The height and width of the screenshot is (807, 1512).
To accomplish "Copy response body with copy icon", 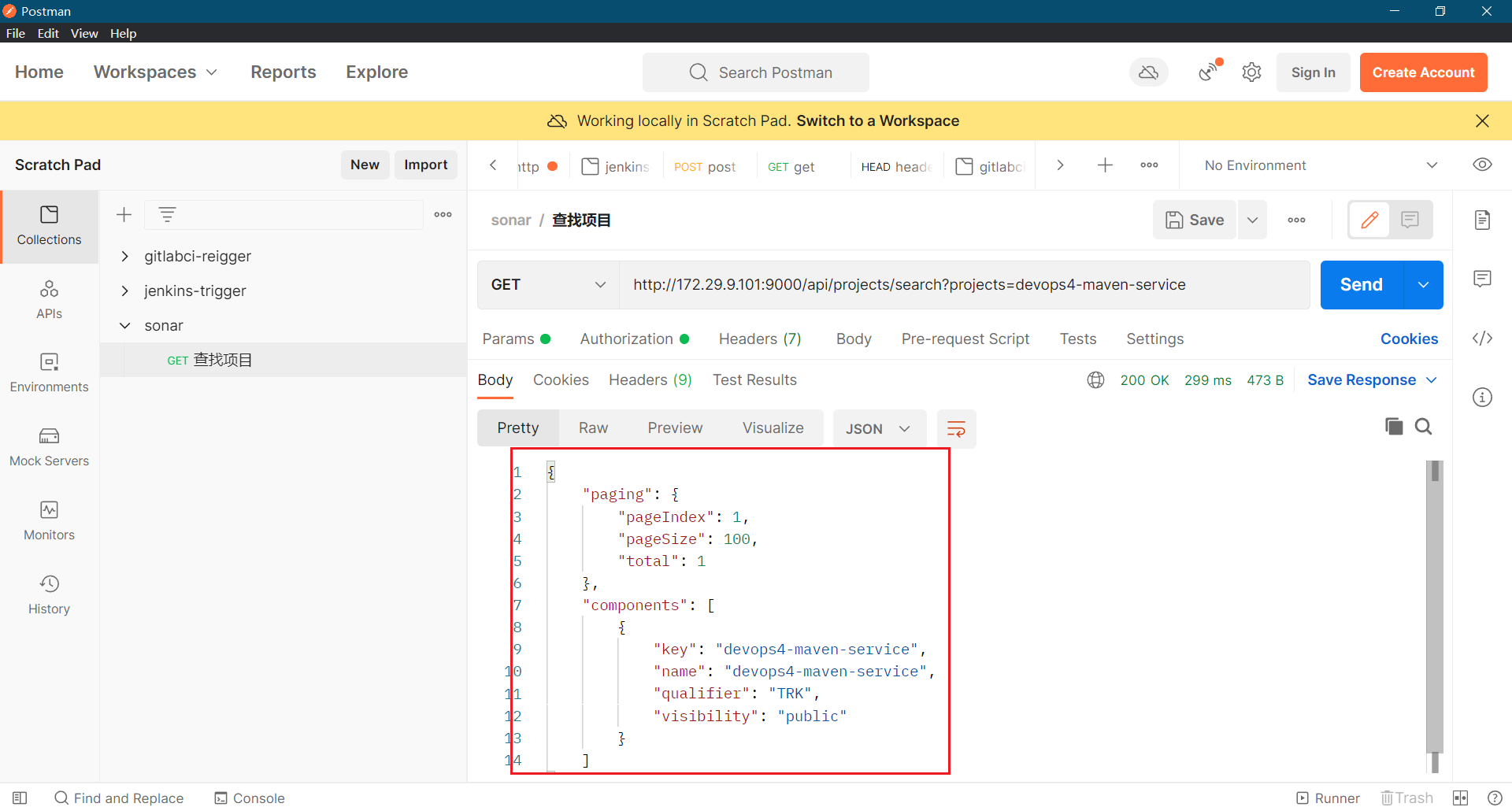I will click(1393, 426).
